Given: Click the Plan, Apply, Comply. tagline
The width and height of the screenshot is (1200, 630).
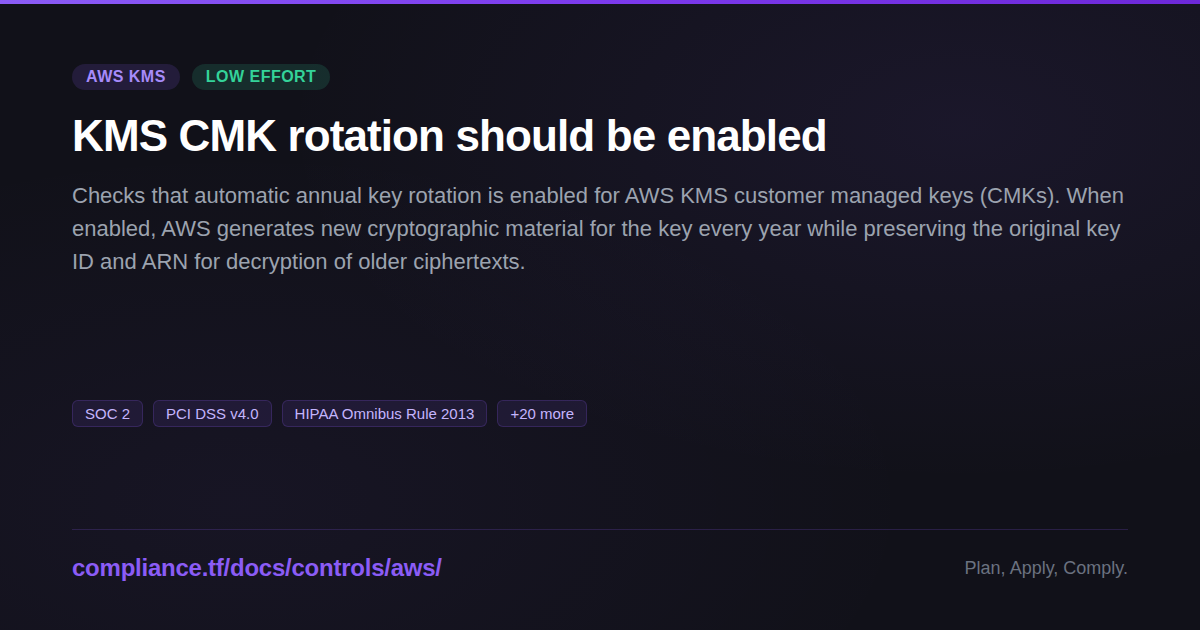Looking at the screenshot, I should [x=1046, y=568].
